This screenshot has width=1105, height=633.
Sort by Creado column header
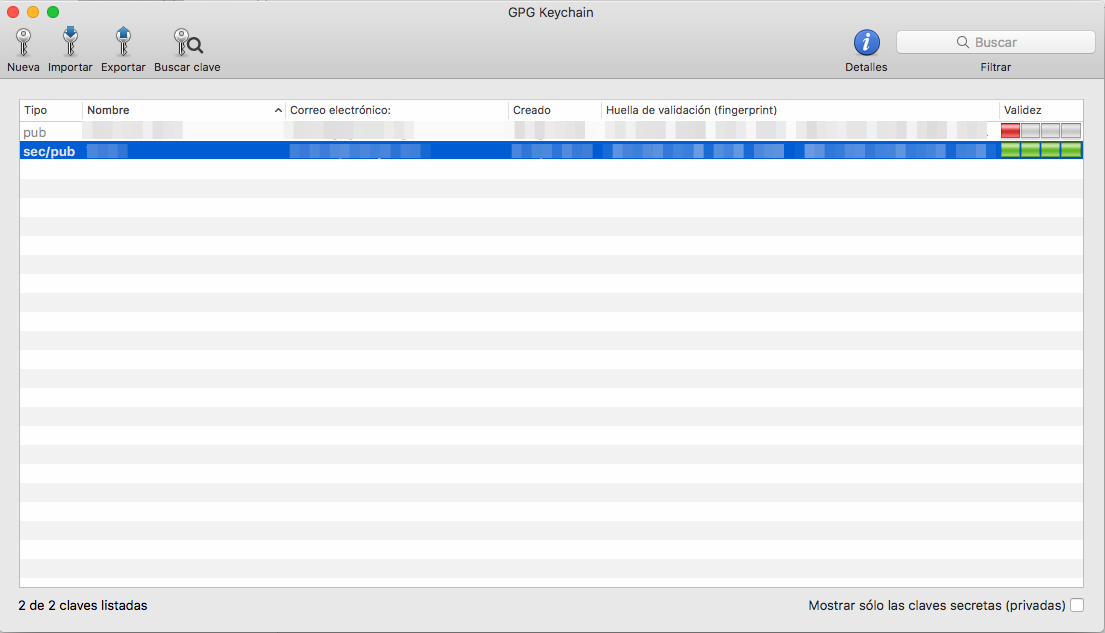coord(555,110)
